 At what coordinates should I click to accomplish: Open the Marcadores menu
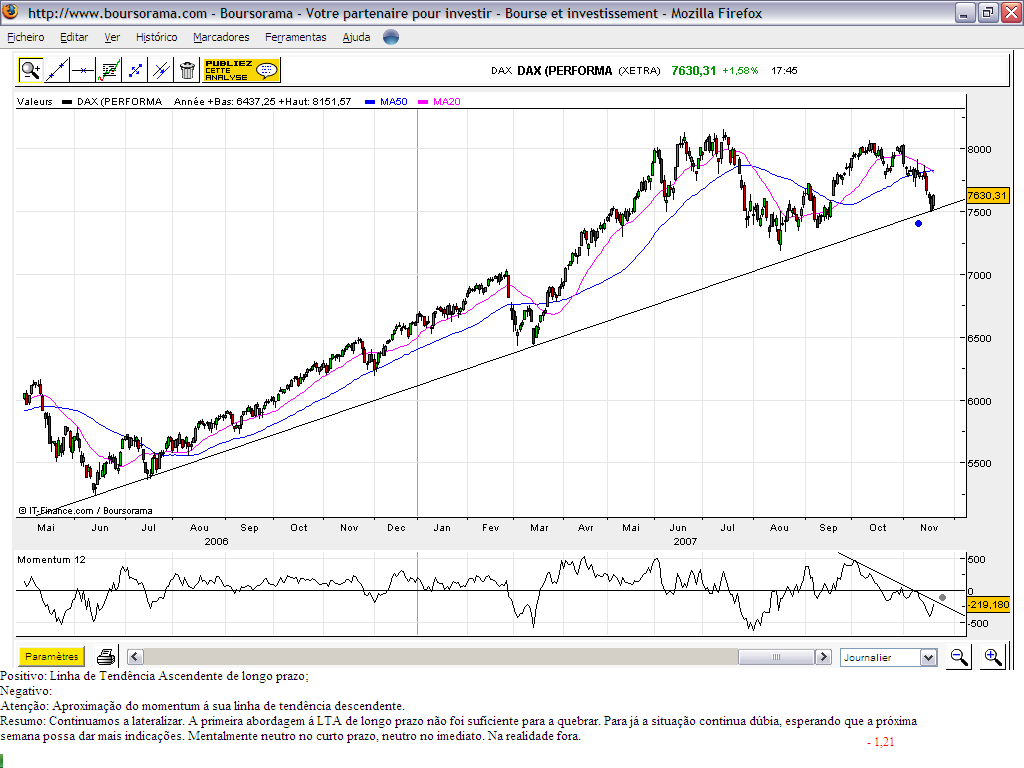click(x=221, y=37)
